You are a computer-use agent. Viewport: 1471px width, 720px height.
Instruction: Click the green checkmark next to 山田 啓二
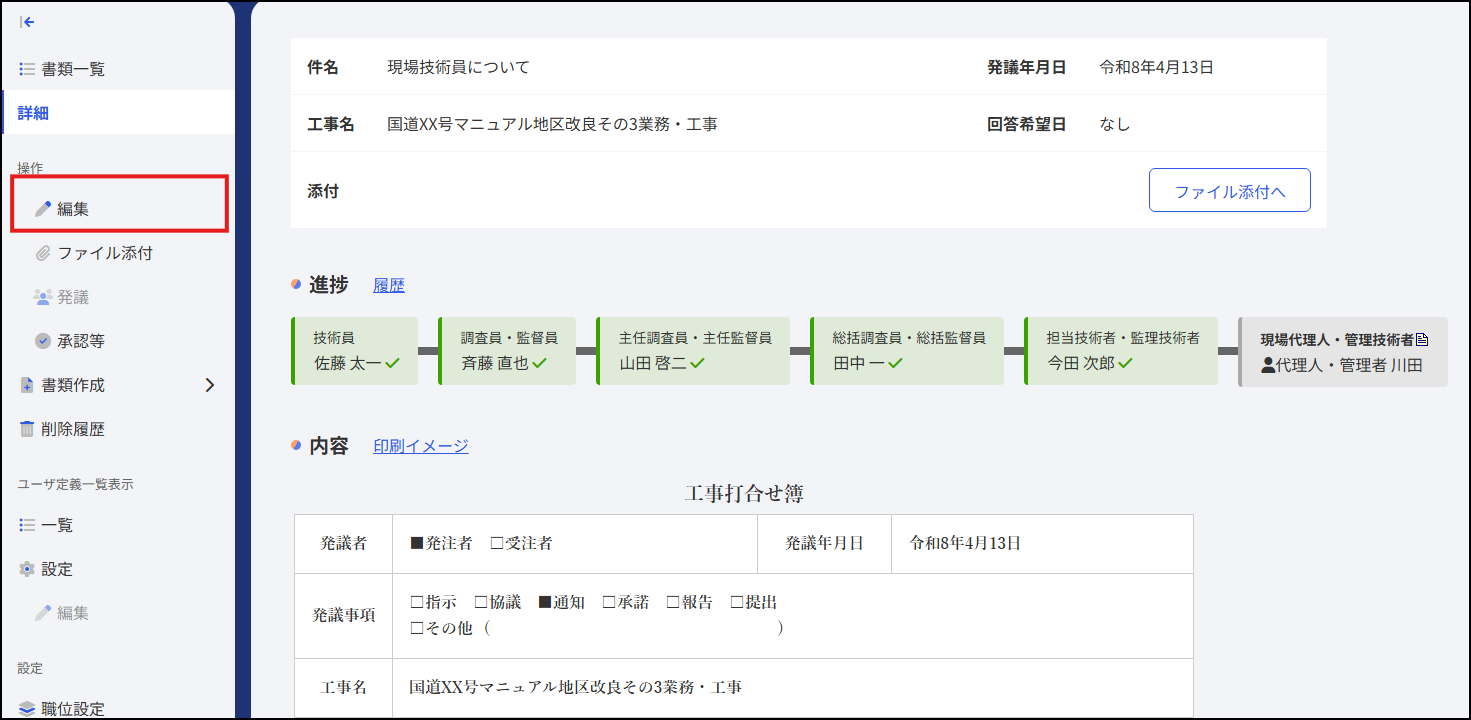click(698, 364)
